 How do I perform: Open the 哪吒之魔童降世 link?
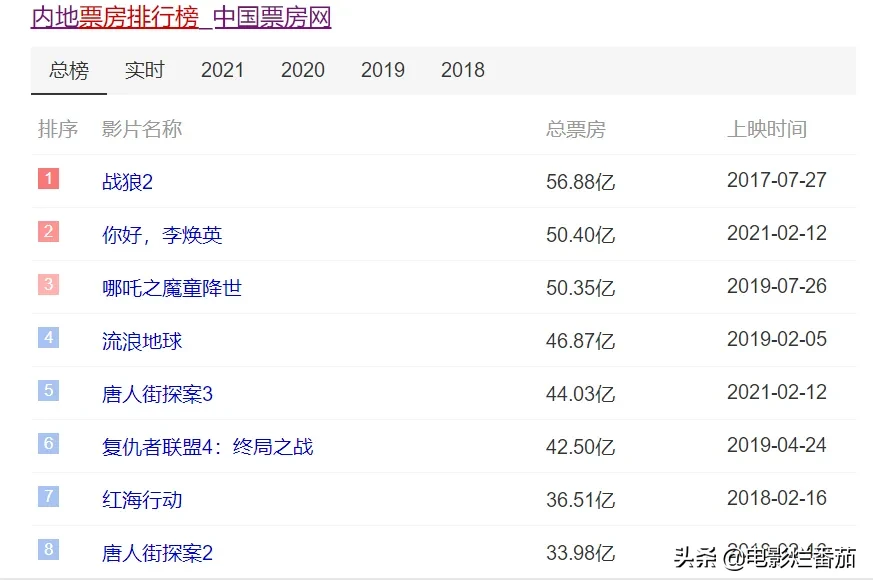pos(173,287)
